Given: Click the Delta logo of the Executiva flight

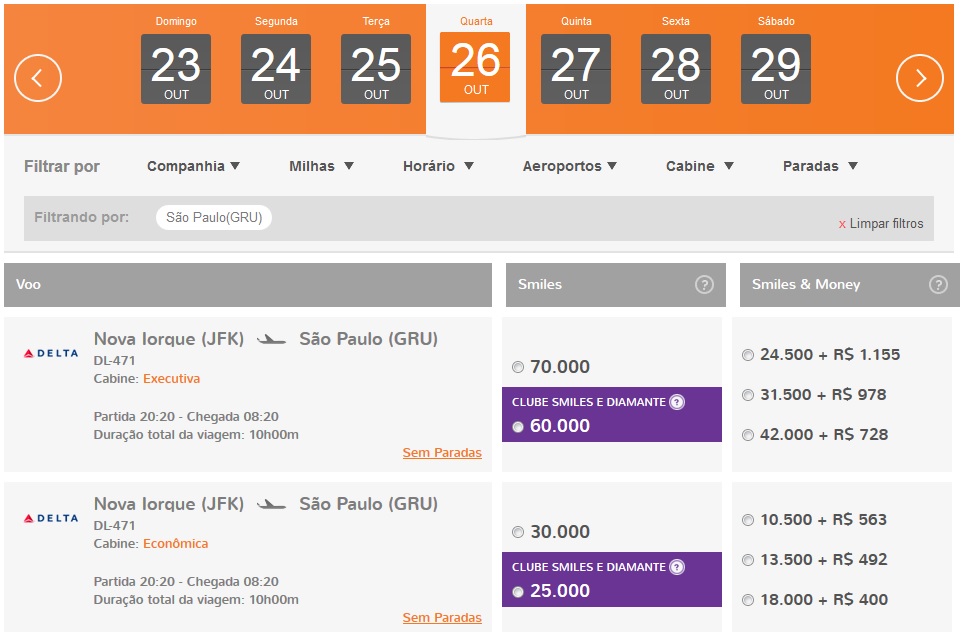Looking at the screenshot, I should point(51,353).
